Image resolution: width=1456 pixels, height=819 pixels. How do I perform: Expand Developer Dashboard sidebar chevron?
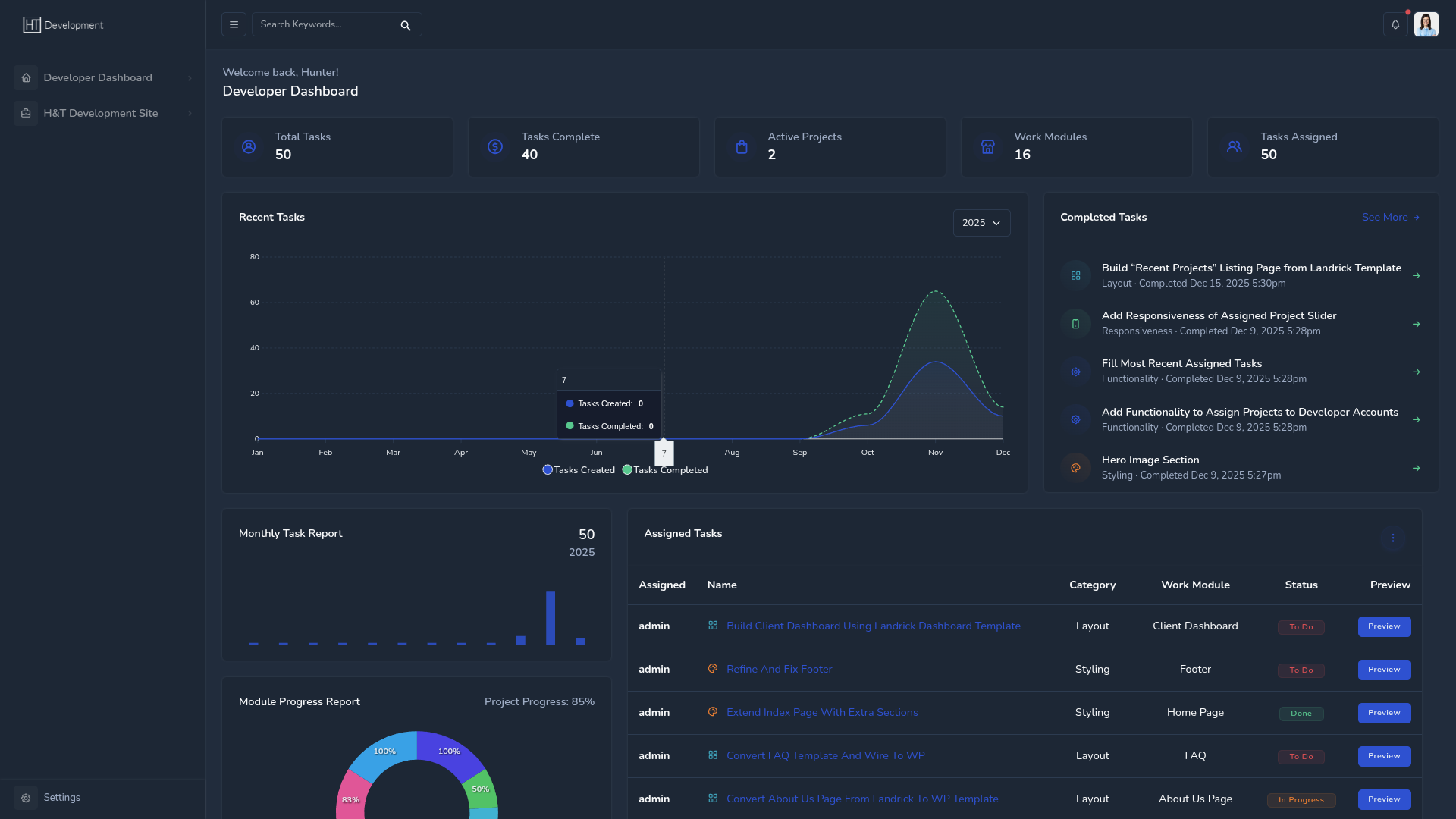[x=190, y=78]
